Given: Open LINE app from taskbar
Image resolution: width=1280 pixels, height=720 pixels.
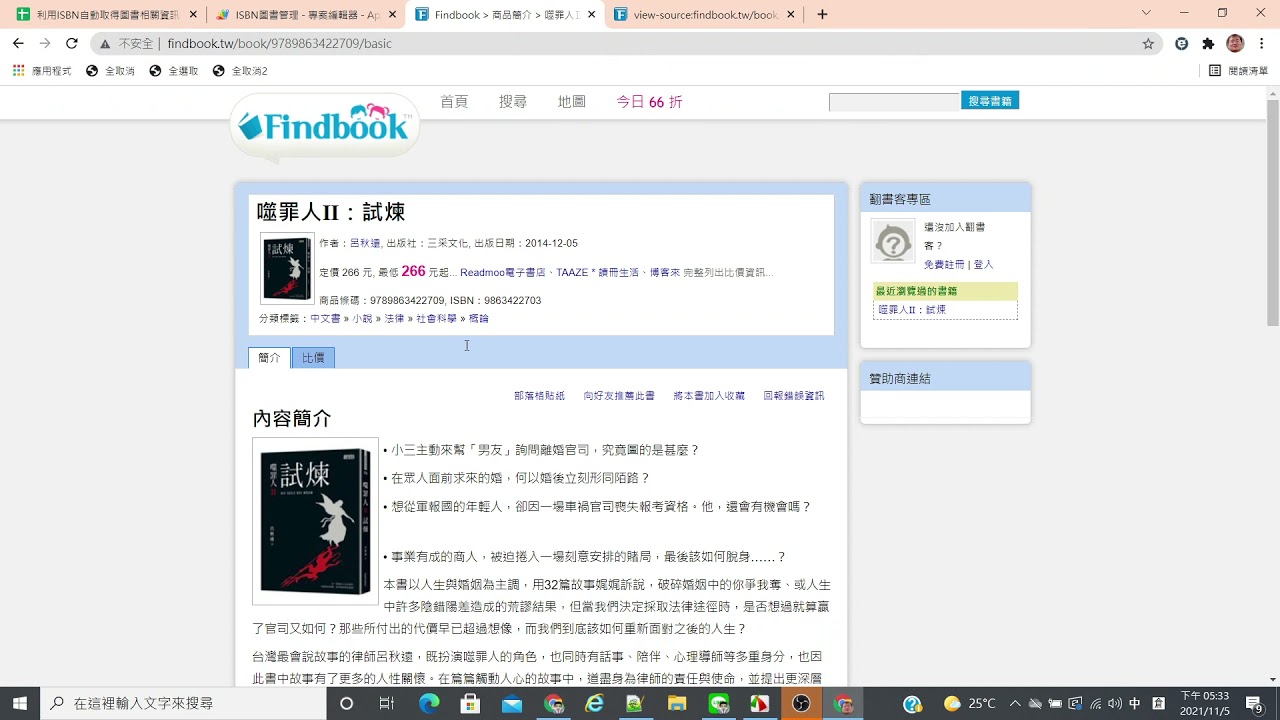Looking at the screenshot, I should 718,703.
